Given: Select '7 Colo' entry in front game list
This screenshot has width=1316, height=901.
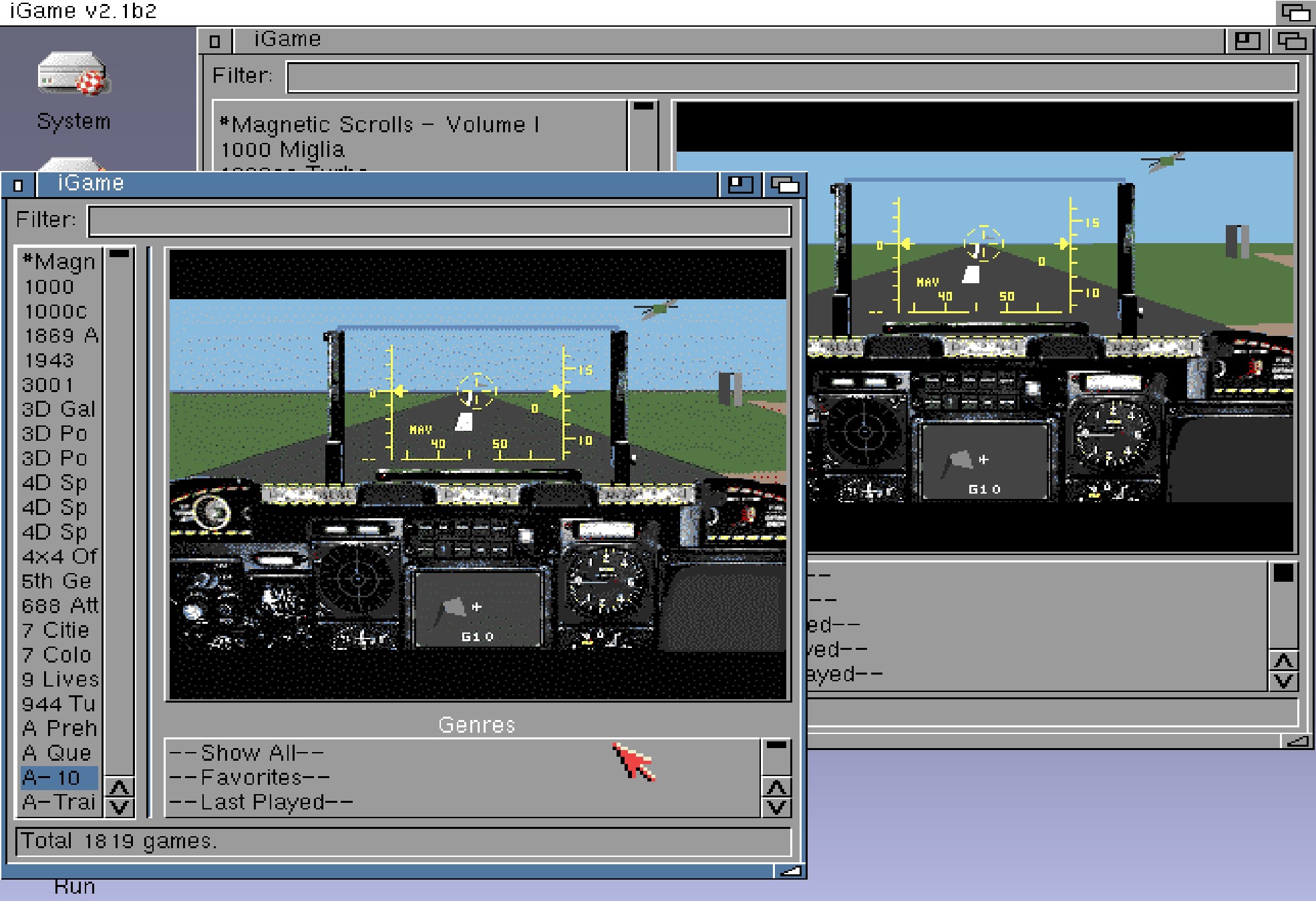Looking at the screenshot, I should (59, 655).
